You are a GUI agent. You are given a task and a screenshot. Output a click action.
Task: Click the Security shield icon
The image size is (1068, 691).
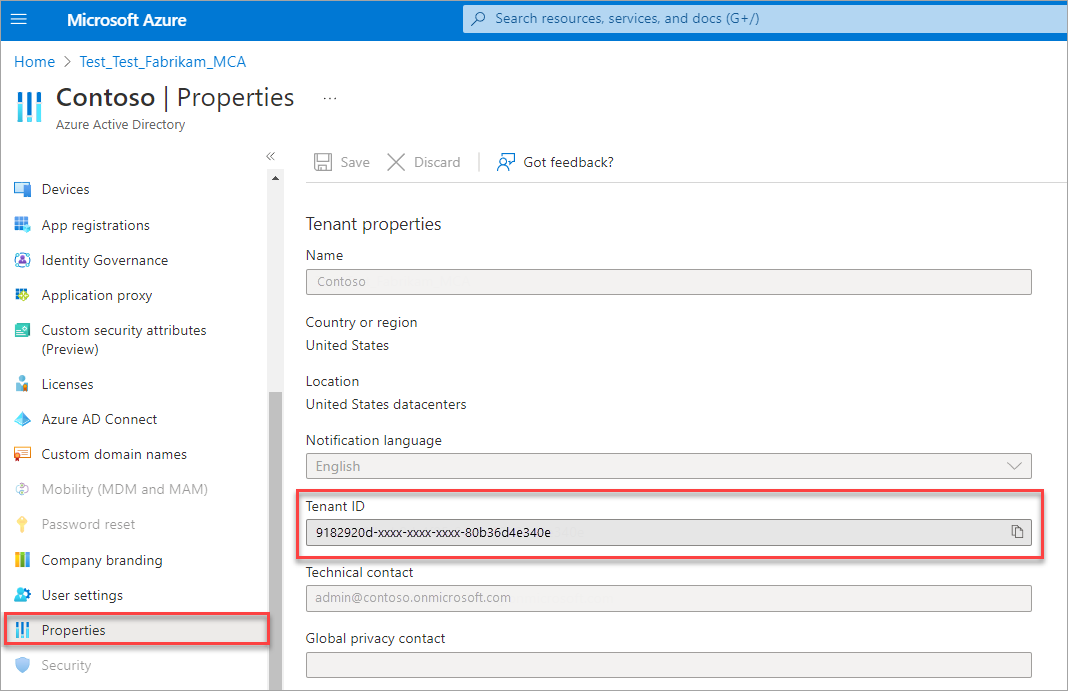(x=22, y=665)
